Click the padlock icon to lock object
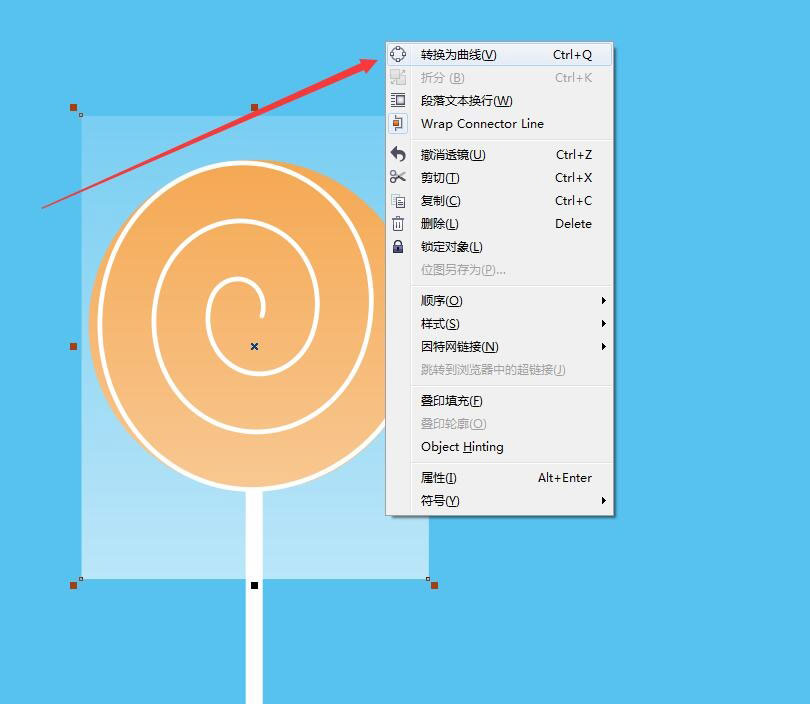Image resolution: width=810 pixels, height=704 pixels. click(398, 246)
